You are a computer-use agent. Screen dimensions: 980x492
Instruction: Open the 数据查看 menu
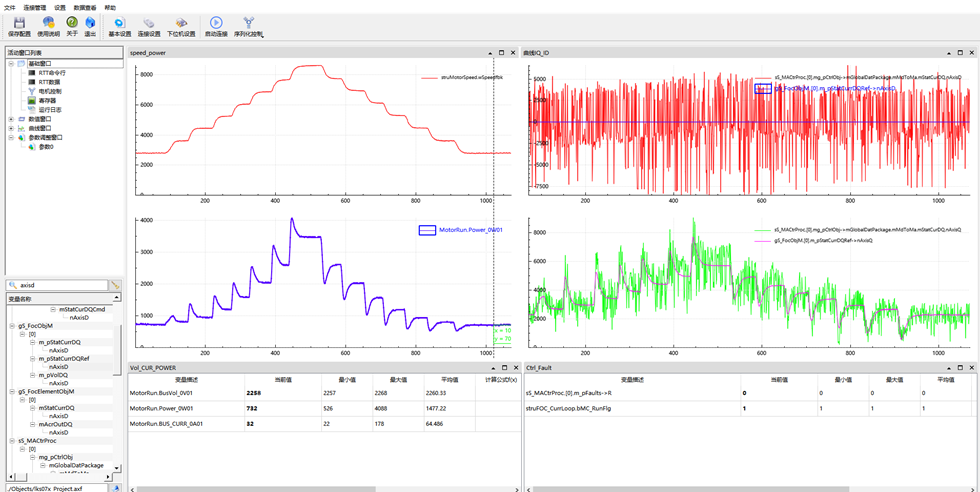(86, 6)
